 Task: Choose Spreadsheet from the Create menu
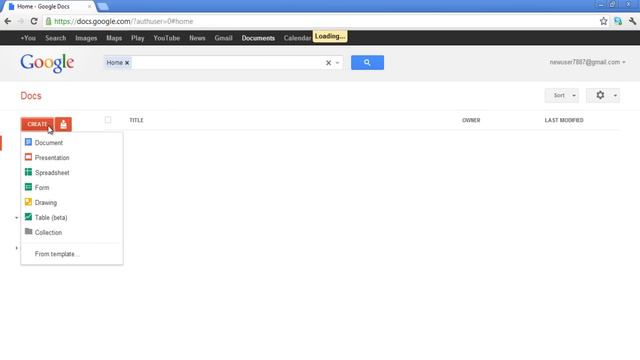[x=72, y=173]
